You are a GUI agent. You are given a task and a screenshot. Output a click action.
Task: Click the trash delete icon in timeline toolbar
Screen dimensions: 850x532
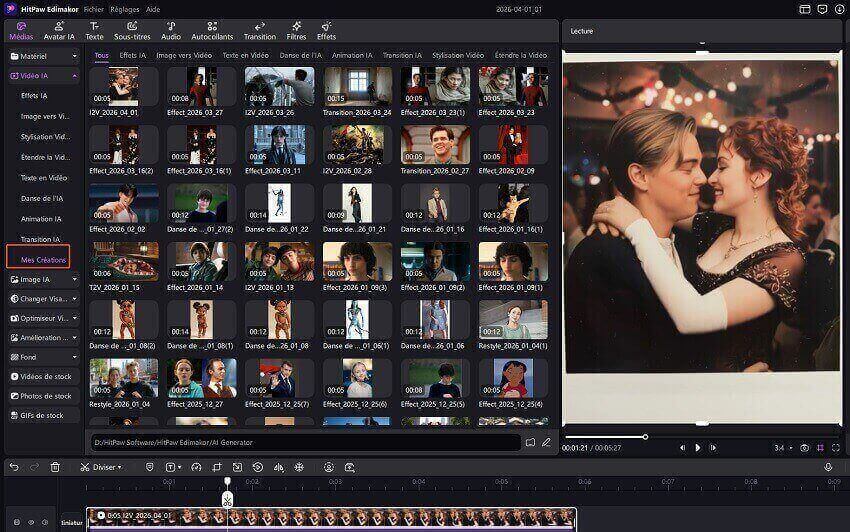55,467
